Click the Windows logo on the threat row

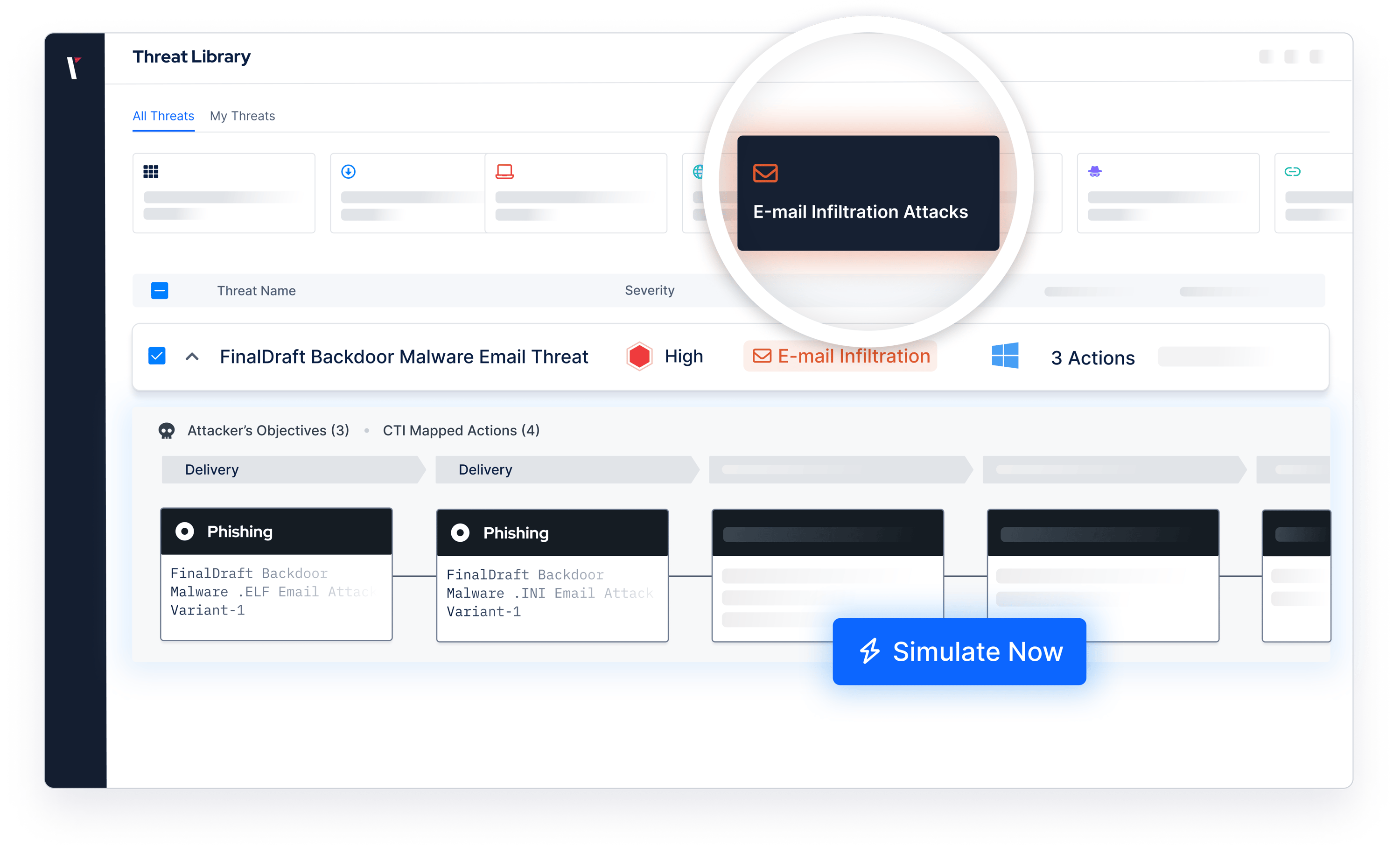point(1005,357)
